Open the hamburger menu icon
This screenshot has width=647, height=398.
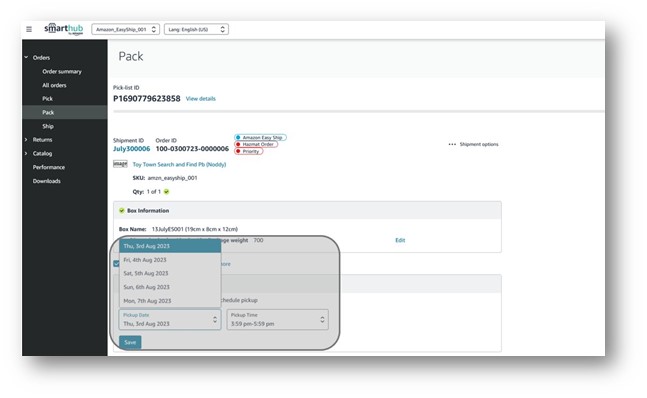(x=29, y=29)
